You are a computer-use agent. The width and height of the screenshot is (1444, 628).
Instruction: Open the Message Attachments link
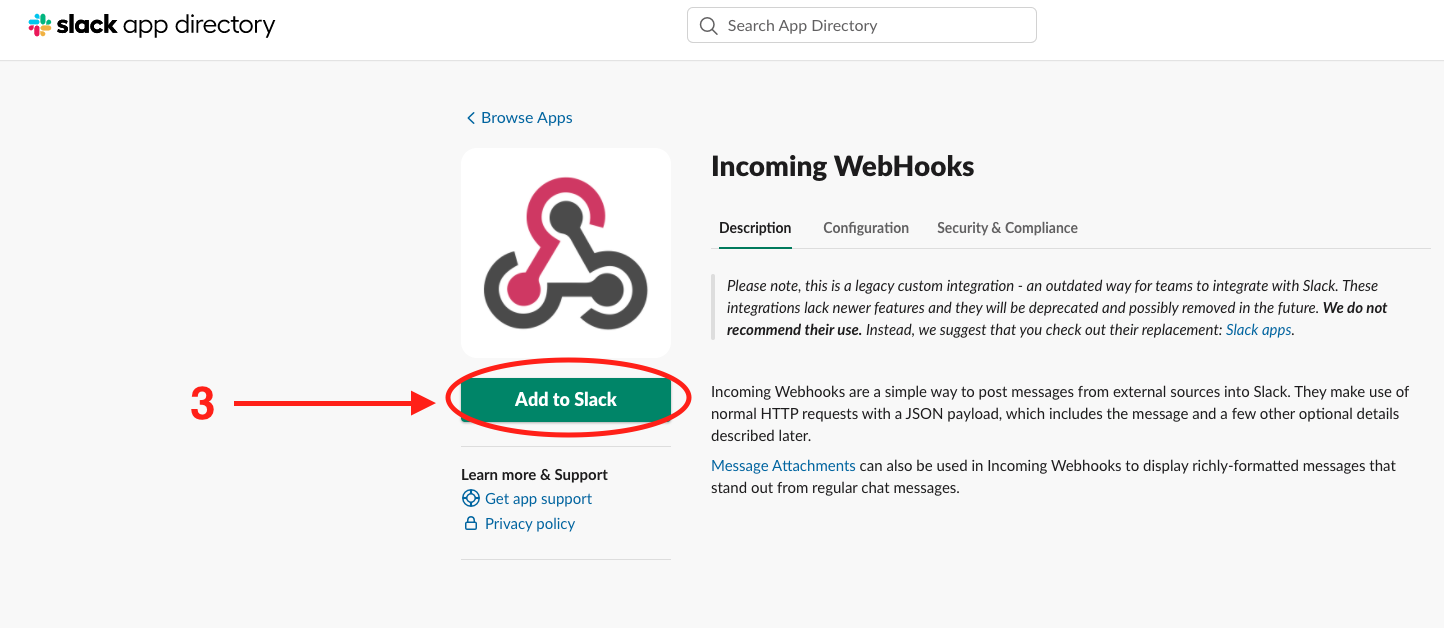[783, 466]
